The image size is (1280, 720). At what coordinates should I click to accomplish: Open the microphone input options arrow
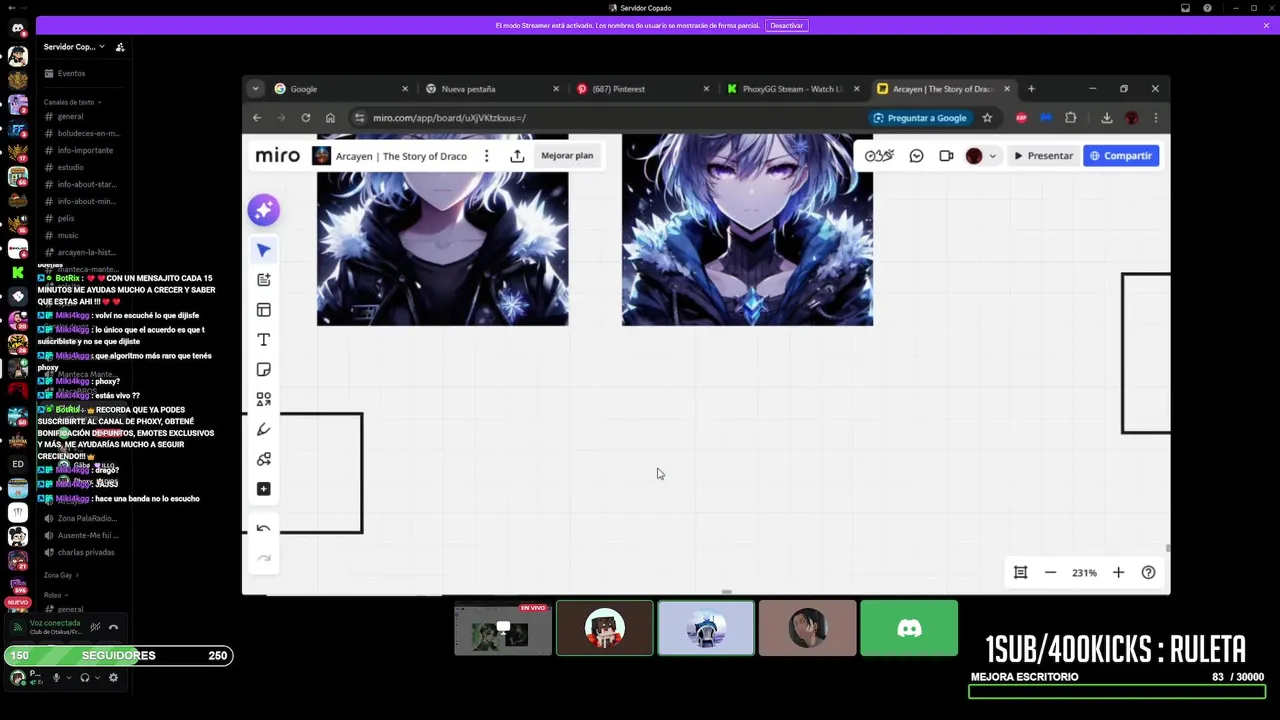click(x=68, y=677)
